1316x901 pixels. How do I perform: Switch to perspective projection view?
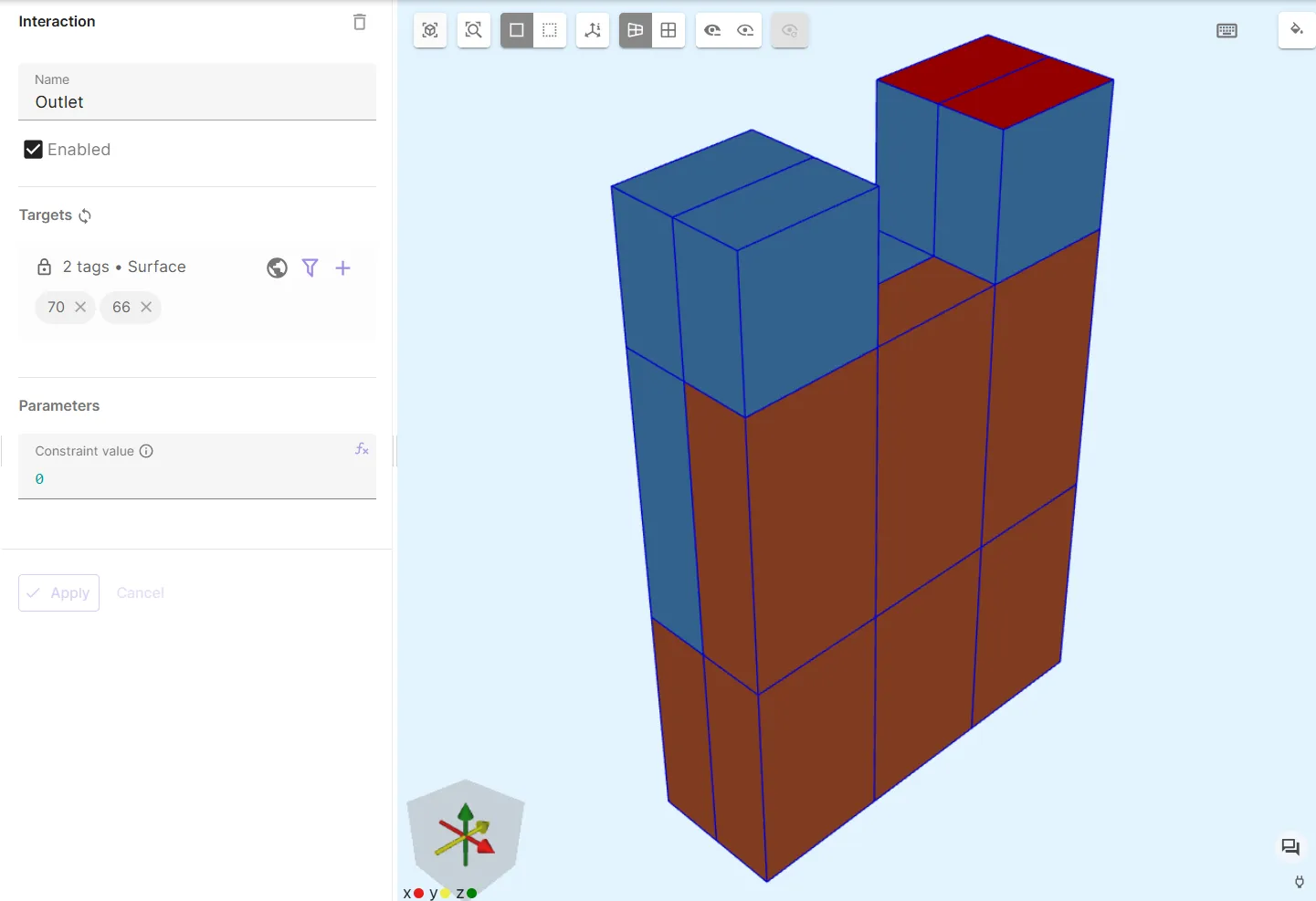pyautogui.click(x=636, y=30)
